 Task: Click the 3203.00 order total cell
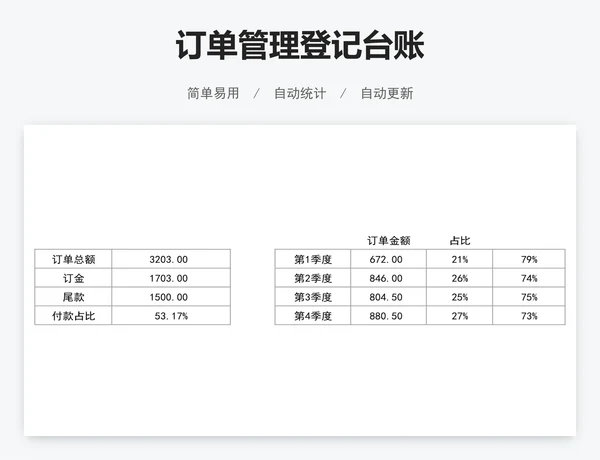tap(170, 259)
